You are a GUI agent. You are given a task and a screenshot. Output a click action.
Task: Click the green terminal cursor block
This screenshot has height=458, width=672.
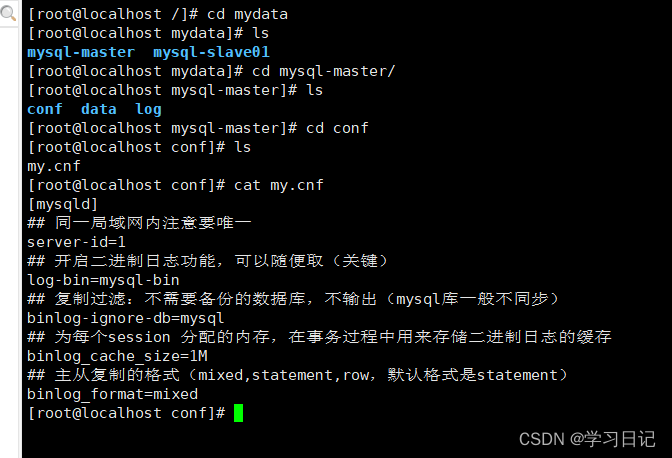[x=238, y=413]
